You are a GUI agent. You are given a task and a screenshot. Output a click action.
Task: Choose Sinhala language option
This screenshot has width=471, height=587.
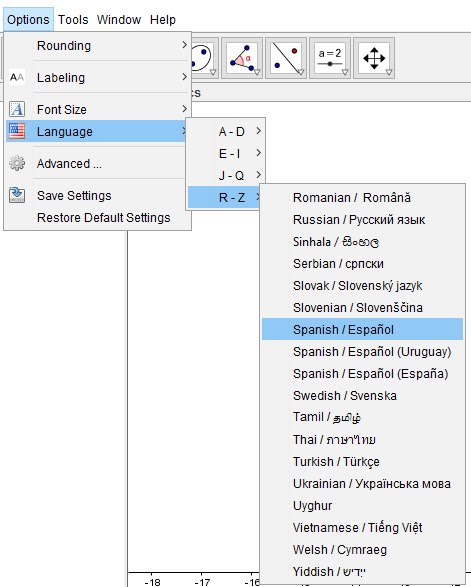click(x=362, y=241)
